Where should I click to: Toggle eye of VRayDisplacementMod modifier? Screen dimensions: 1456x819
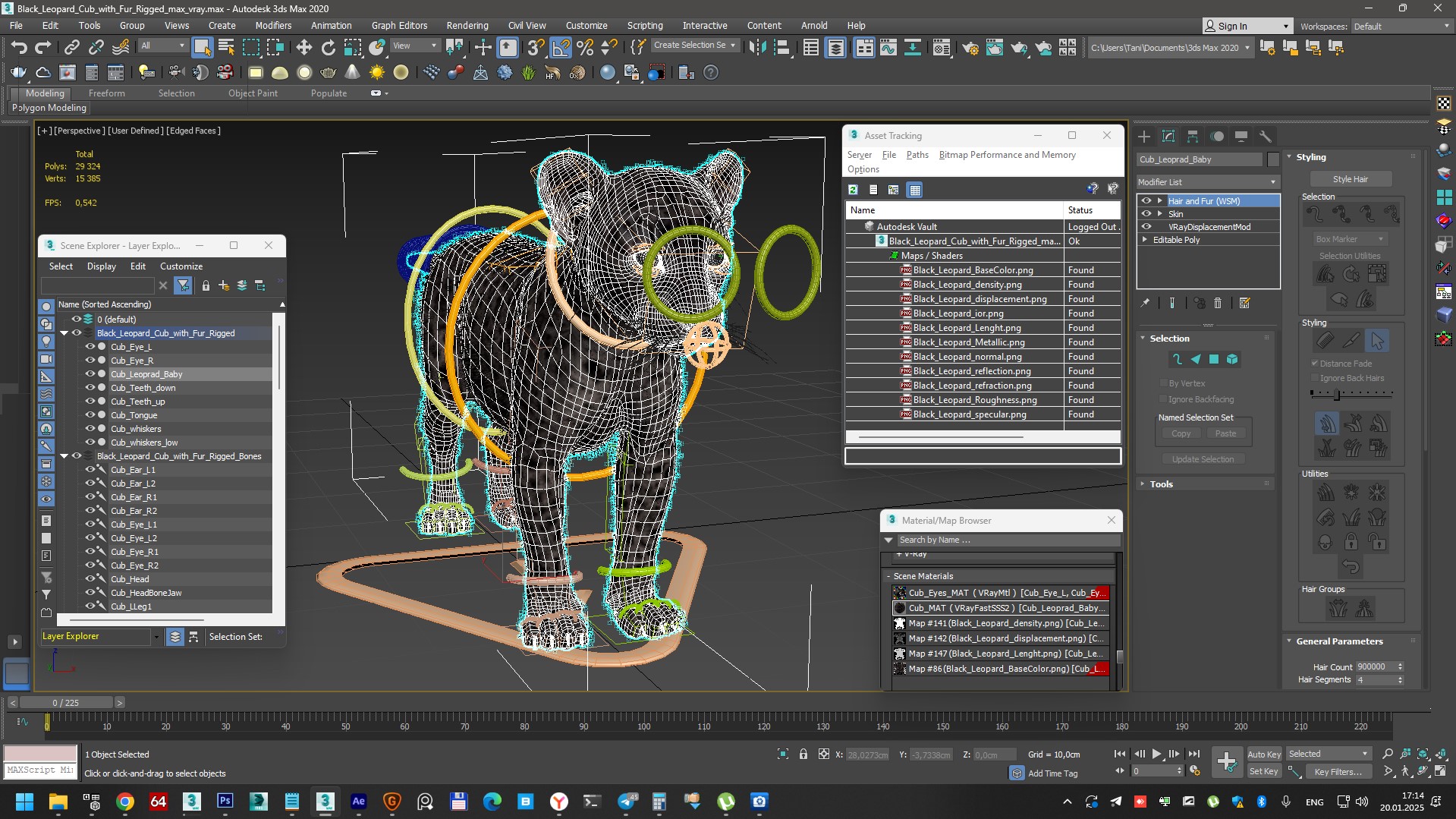(x=1146, y=227)
